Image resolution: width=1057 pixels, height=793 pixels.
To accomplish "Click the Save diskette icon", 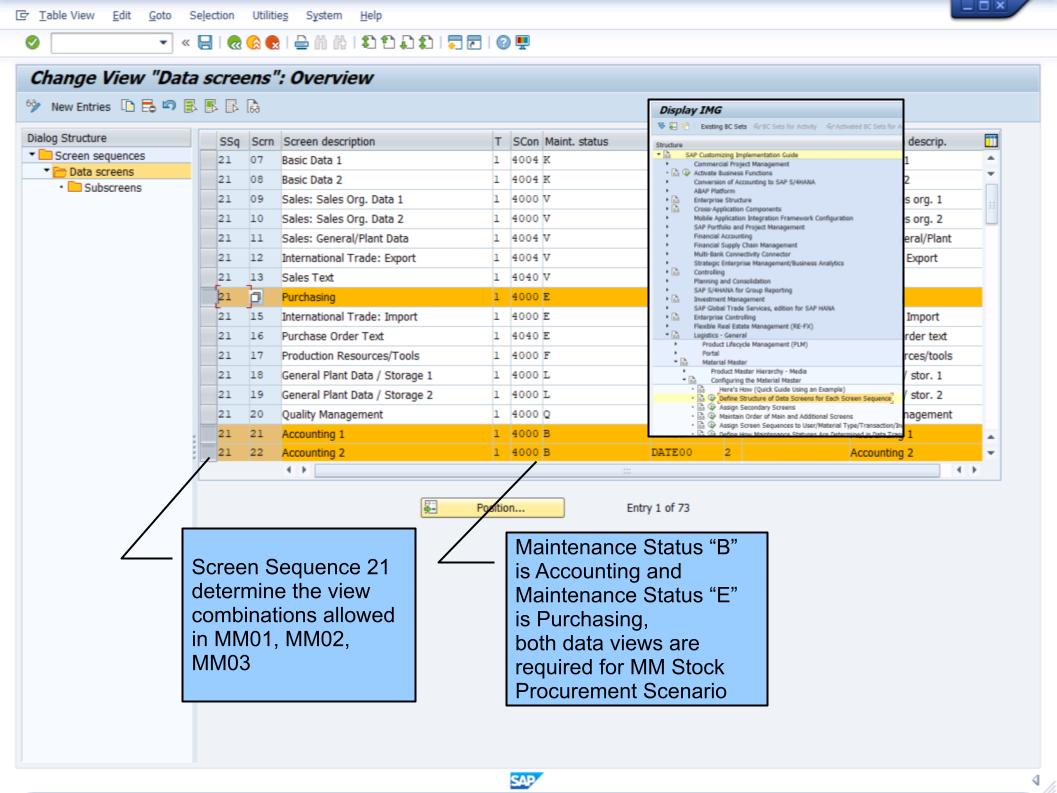I will coord(205,42).
